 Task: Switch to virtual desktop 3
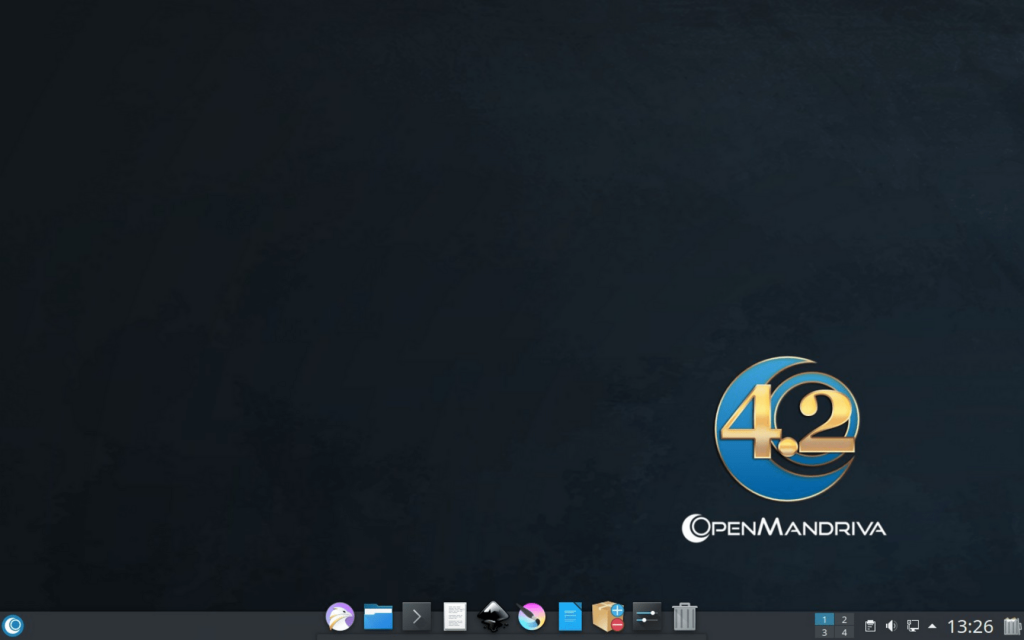click(824, 632)
